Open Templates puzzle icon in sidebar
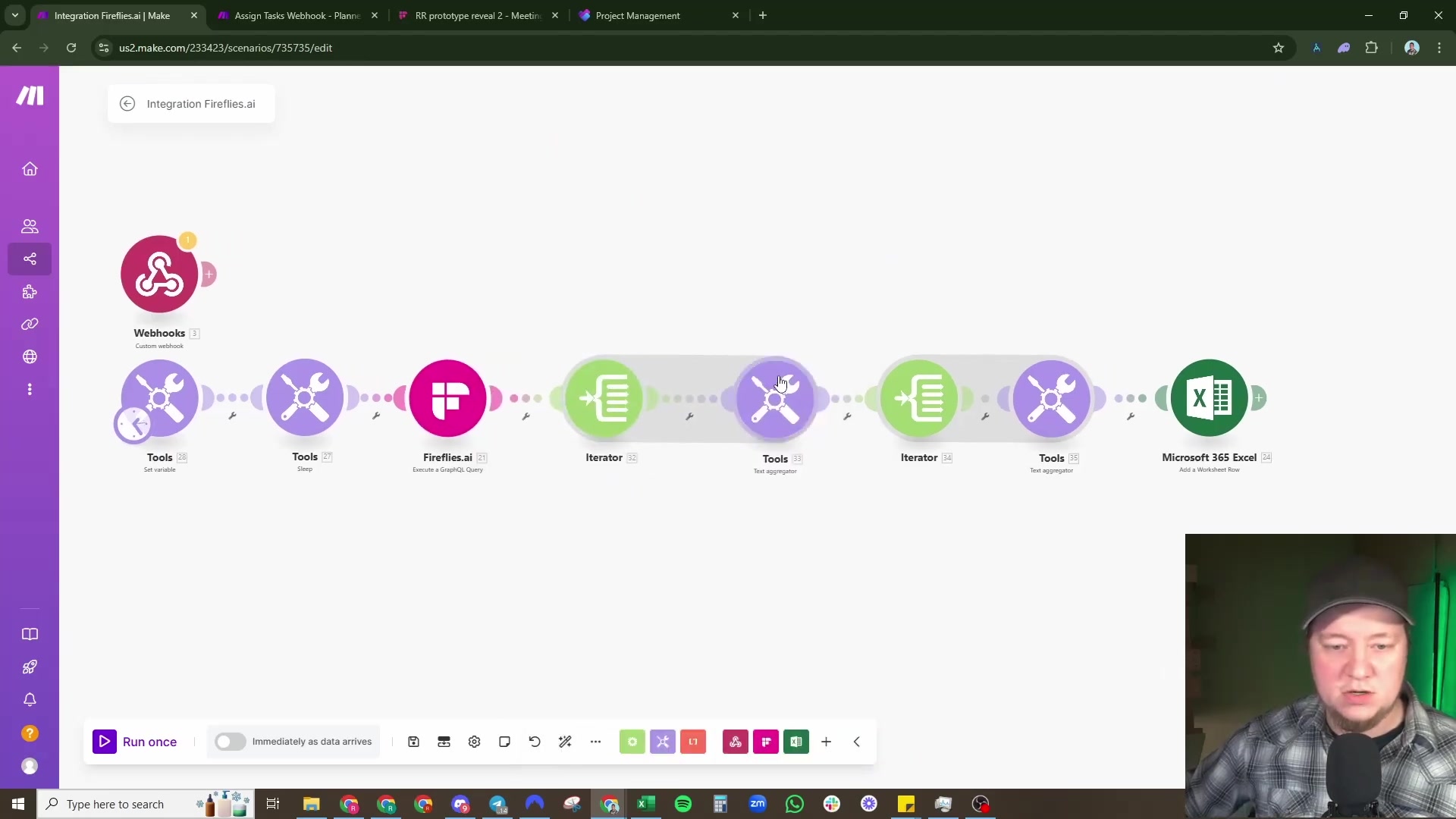Viewport: 1456px width, 819px height. tap(30, 292)
